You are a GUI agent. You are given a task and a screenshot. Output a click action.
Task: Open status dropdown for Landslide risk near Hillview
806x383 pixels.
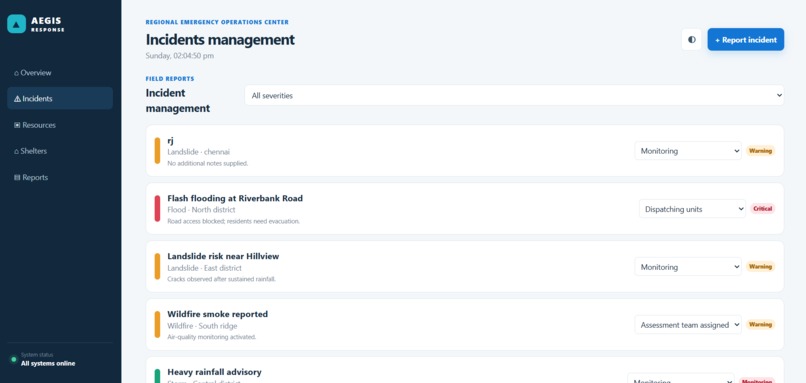[x=688, y=267]
